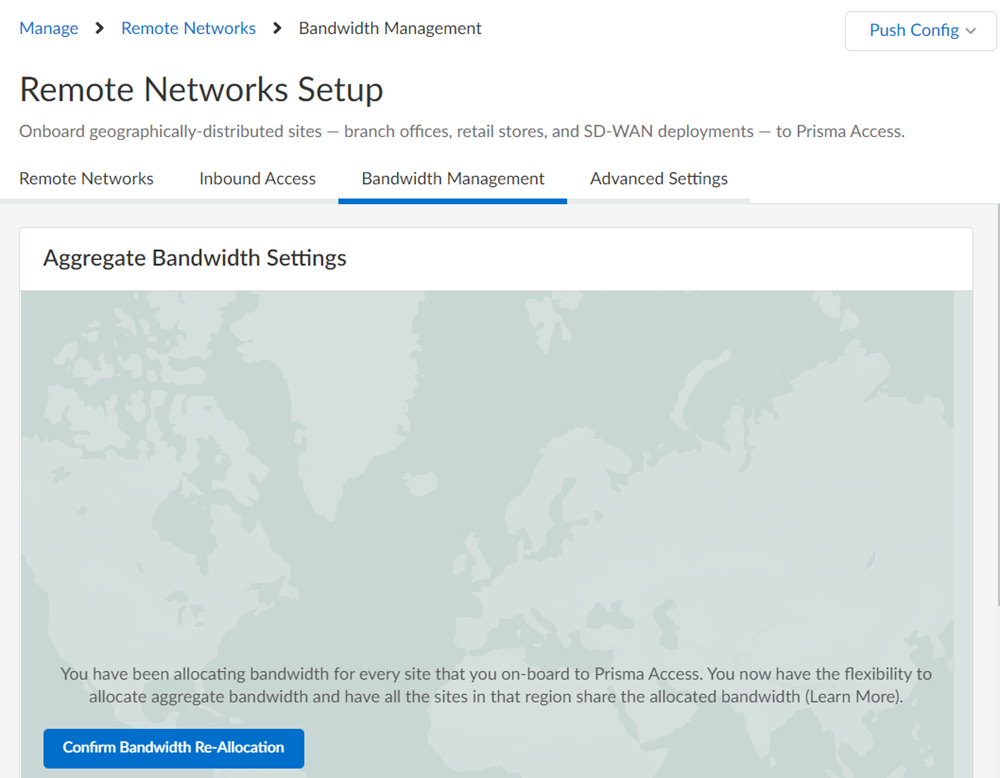
Task: Switch to the Remote Networks tab
Action: [x=87, y=179]
